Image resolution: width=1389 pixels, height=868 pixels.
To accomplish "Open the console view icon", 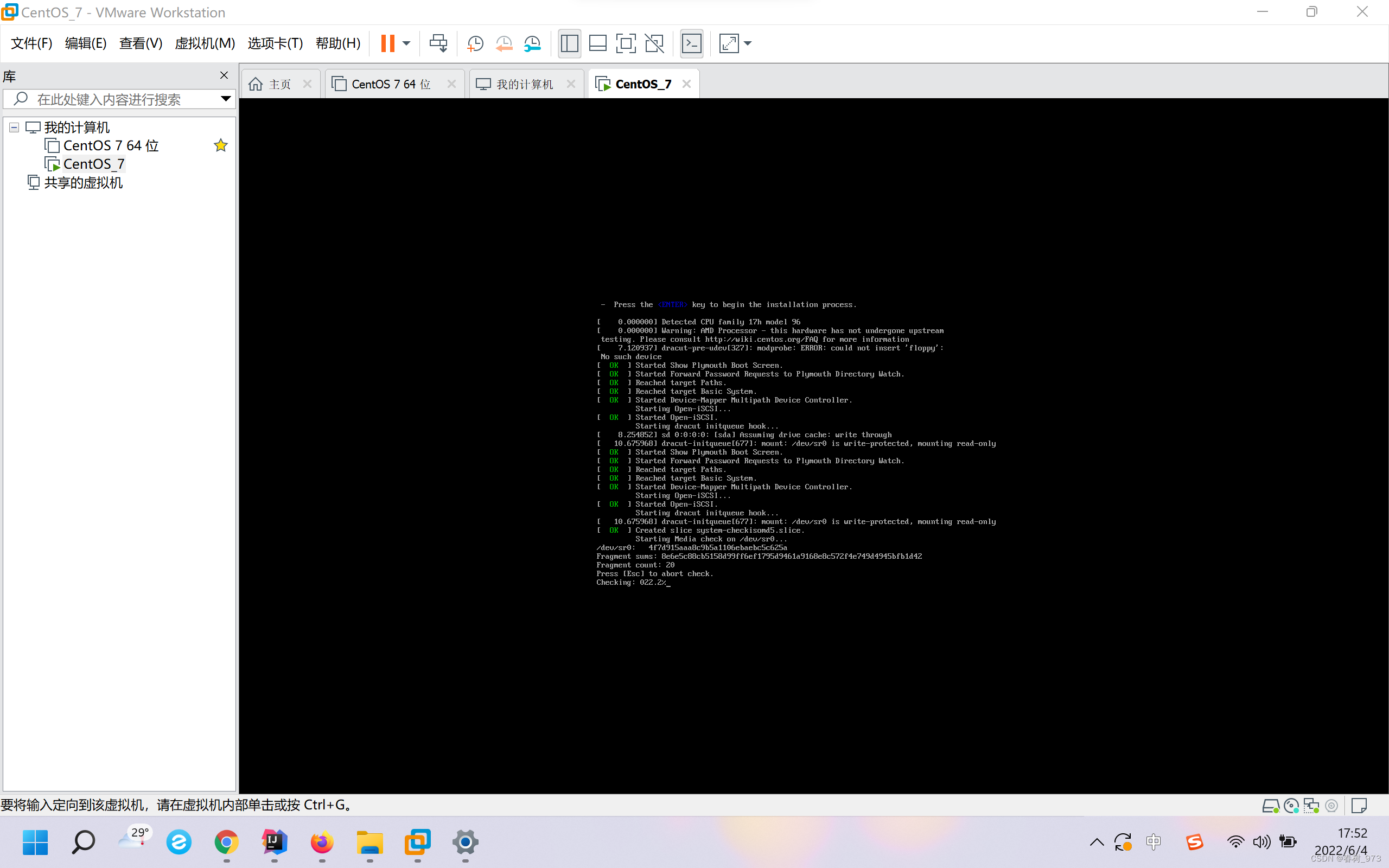I will pos(691,43).
